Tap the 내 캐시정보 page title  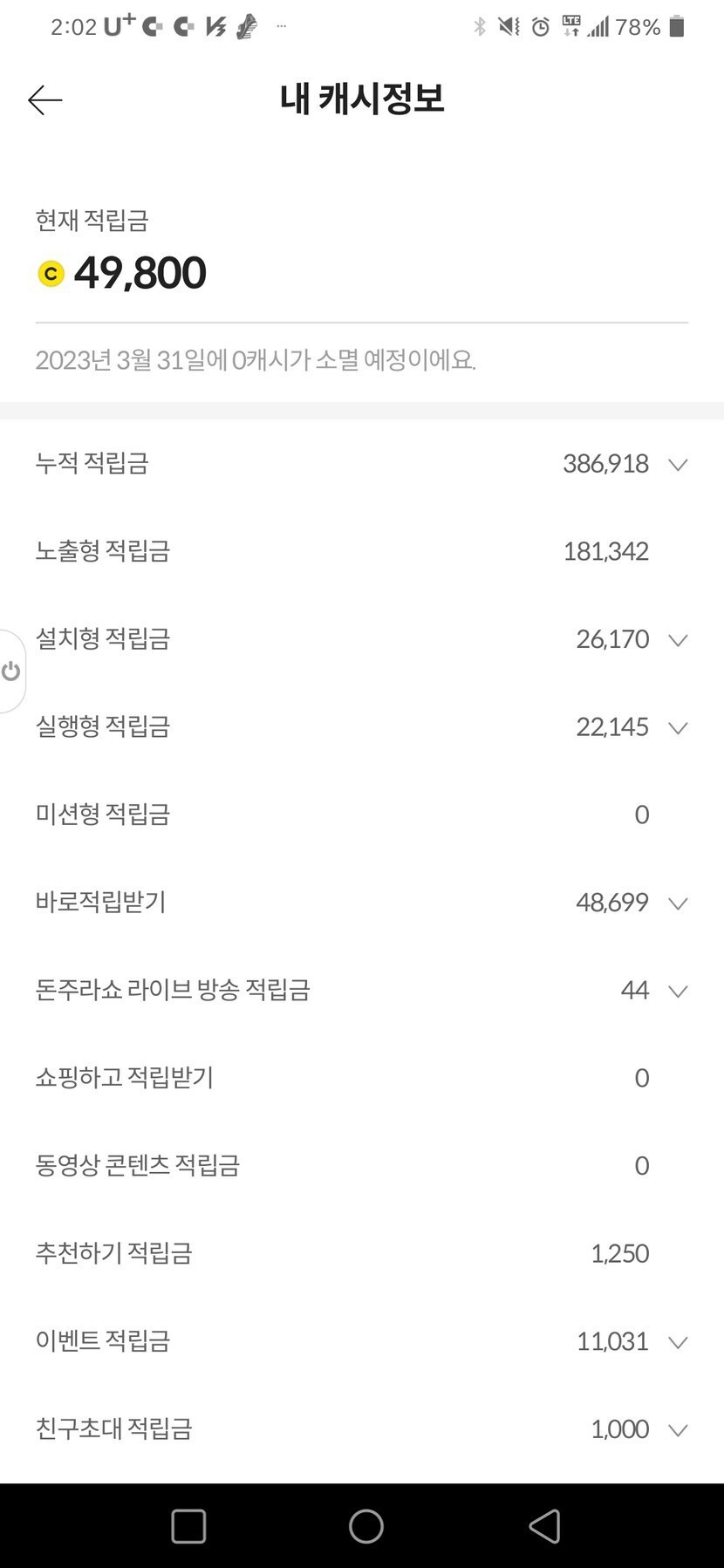362,99
